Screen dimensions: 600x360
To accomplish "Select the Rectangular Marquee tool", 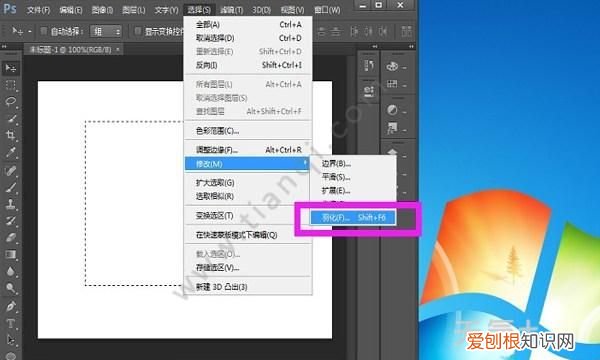I will coord(11,85).
